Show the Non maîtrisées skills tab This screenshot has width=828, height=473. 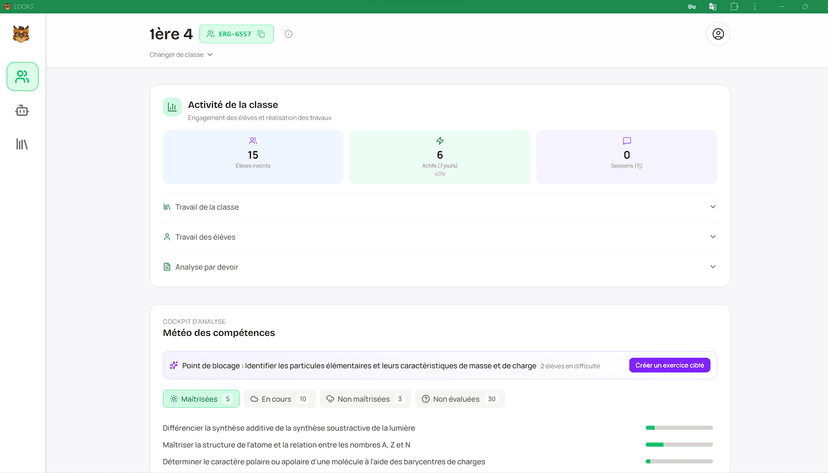365,399
